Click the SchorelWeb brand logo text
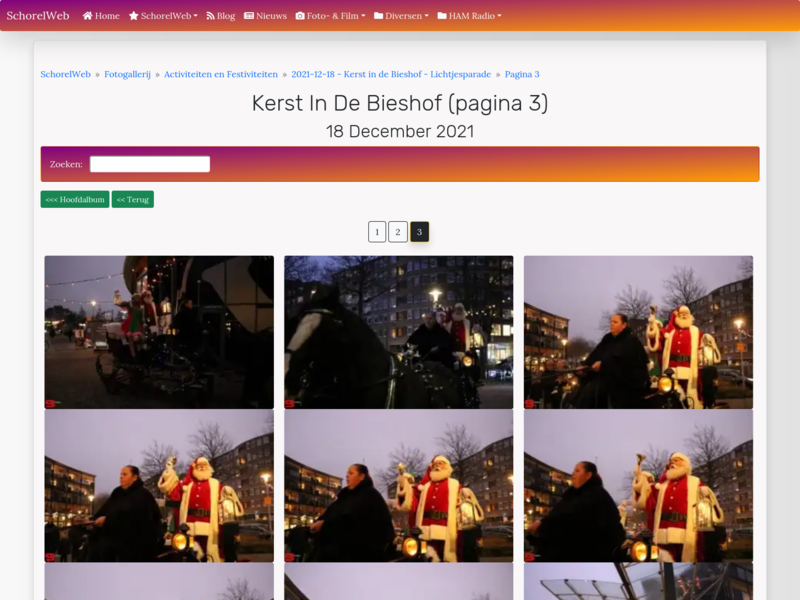The width and height of the screenshot is (800, 600). click(38, 16)
